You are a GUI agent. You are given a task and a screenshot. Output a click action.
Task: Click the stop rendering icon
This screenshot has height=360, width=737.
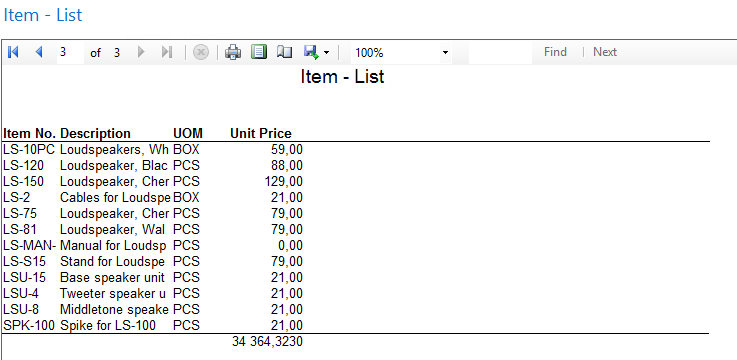[x=201, y=52]
